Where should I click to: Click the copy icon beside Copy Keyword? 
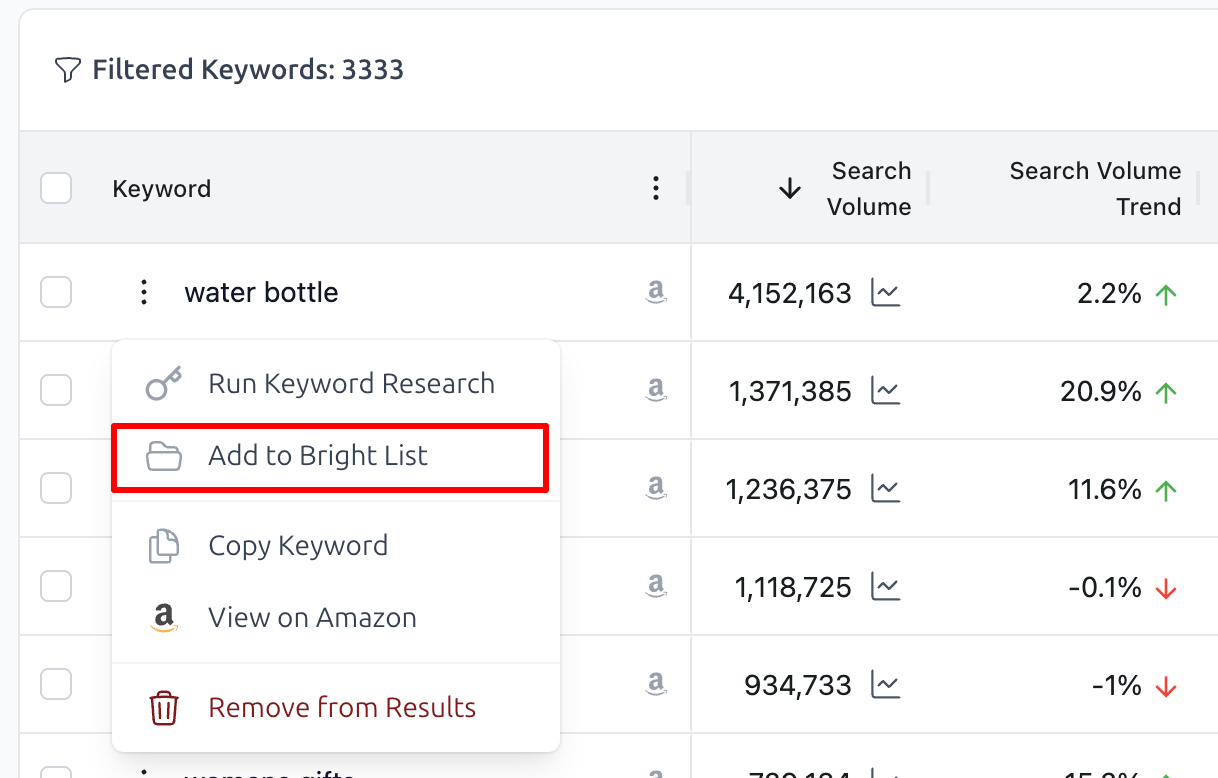pyautogui.click(x=164, y=545)
